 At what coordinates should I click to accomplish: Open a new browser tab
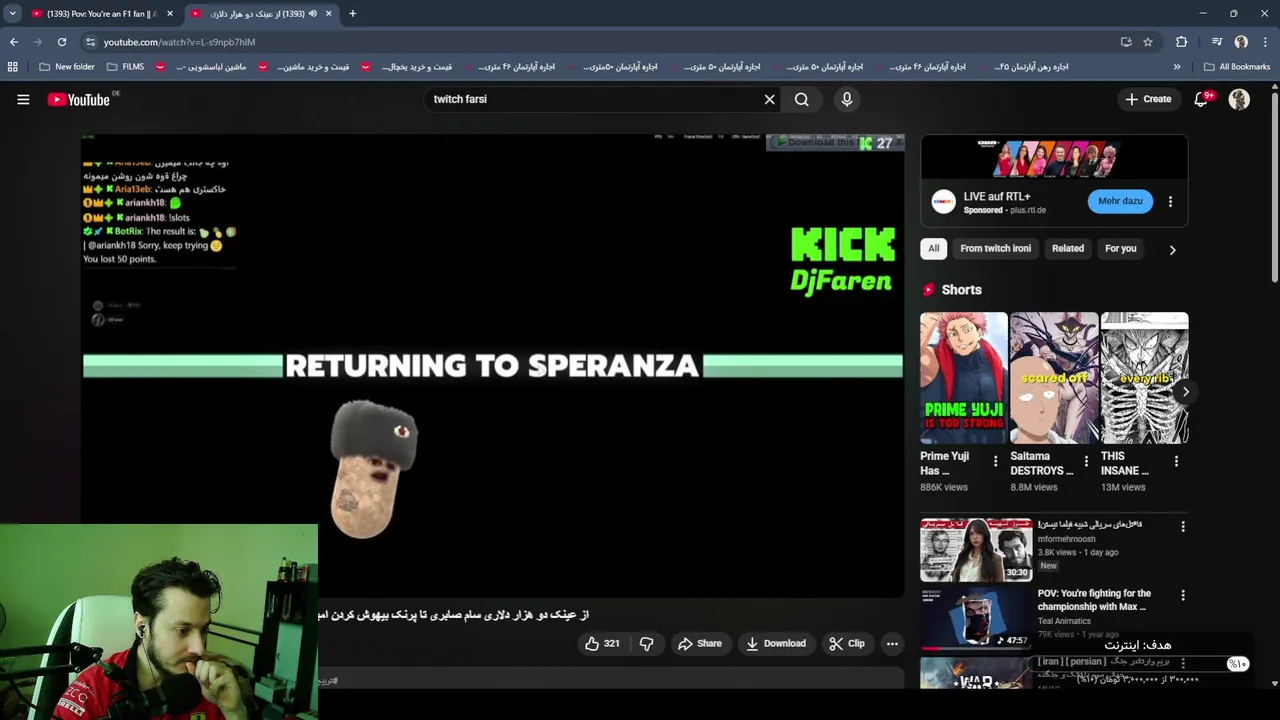point(352,14)
